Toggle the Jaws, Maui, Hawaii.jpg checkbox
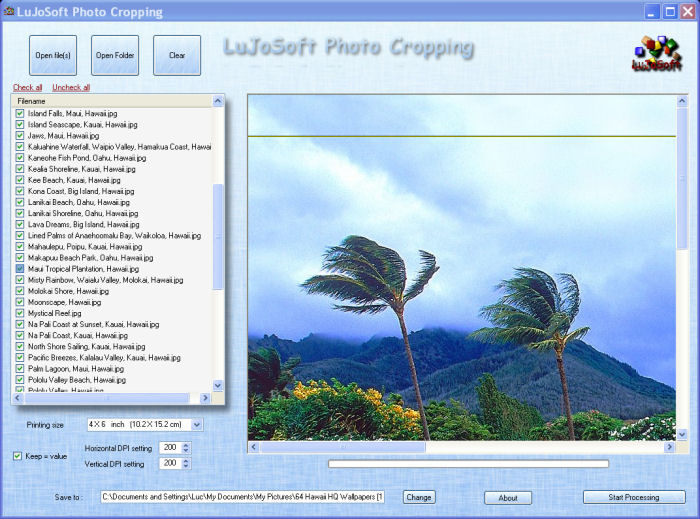The height and width of the screenshot is (519, 700). click(x=20, y=136)
